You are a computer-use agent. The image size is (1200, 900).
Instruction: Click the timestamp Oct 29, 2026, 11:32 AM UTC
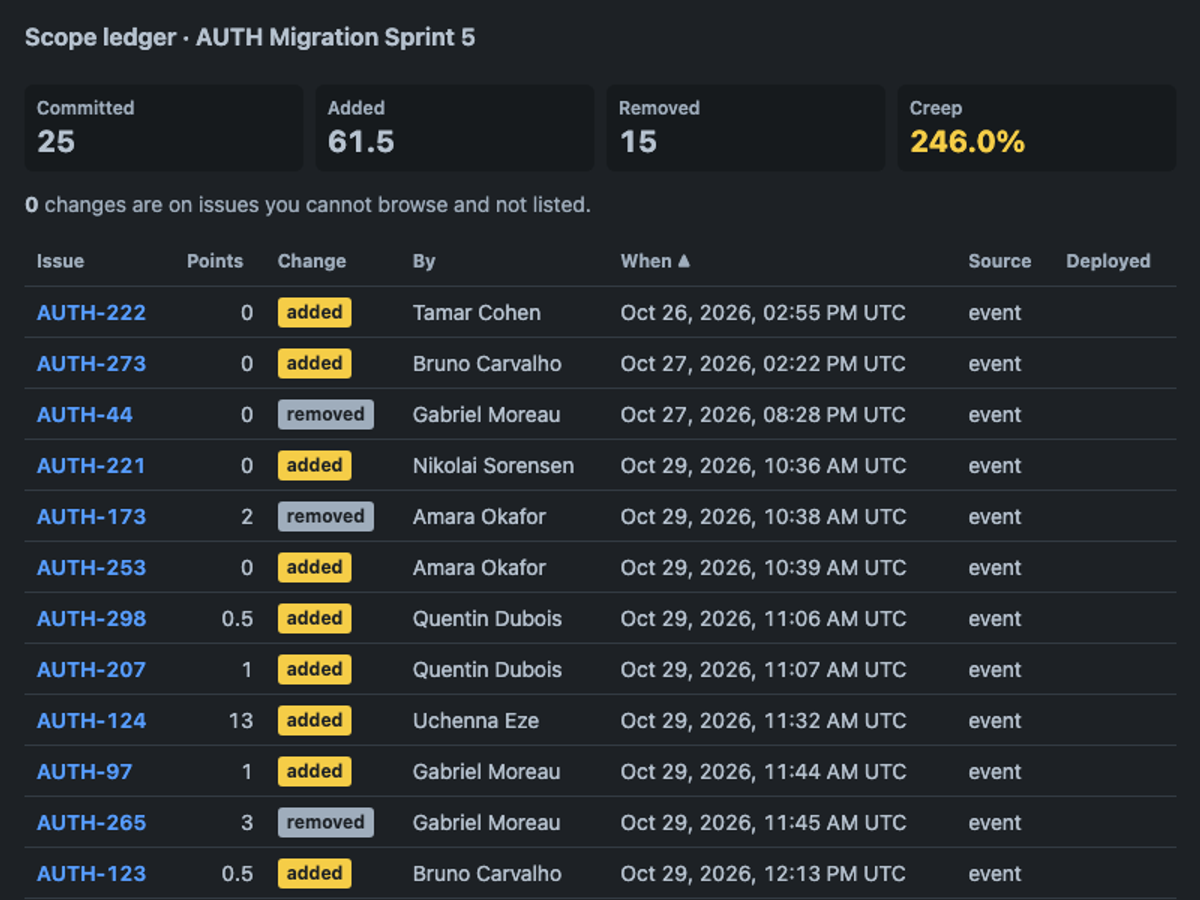[763, 721]
